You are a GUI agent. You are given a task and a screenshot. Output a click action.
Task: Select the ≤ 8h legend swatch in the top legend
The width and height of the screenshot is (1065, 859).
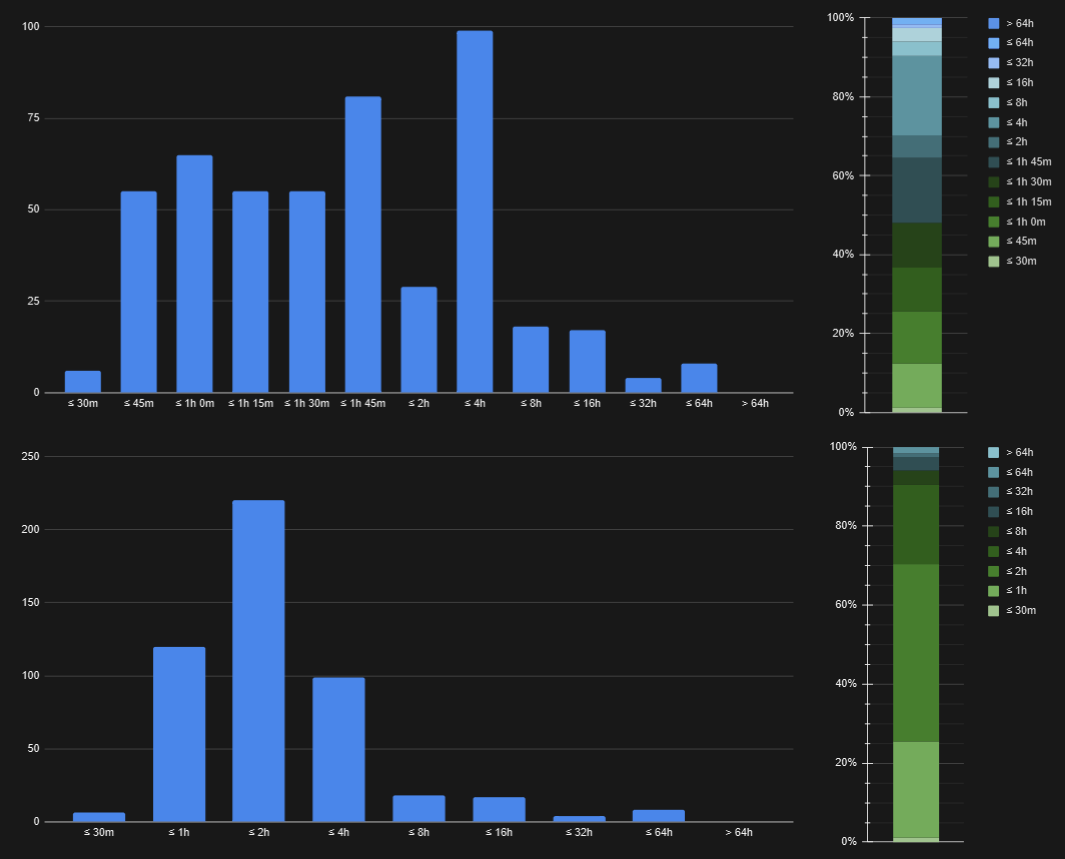(994, 103)
